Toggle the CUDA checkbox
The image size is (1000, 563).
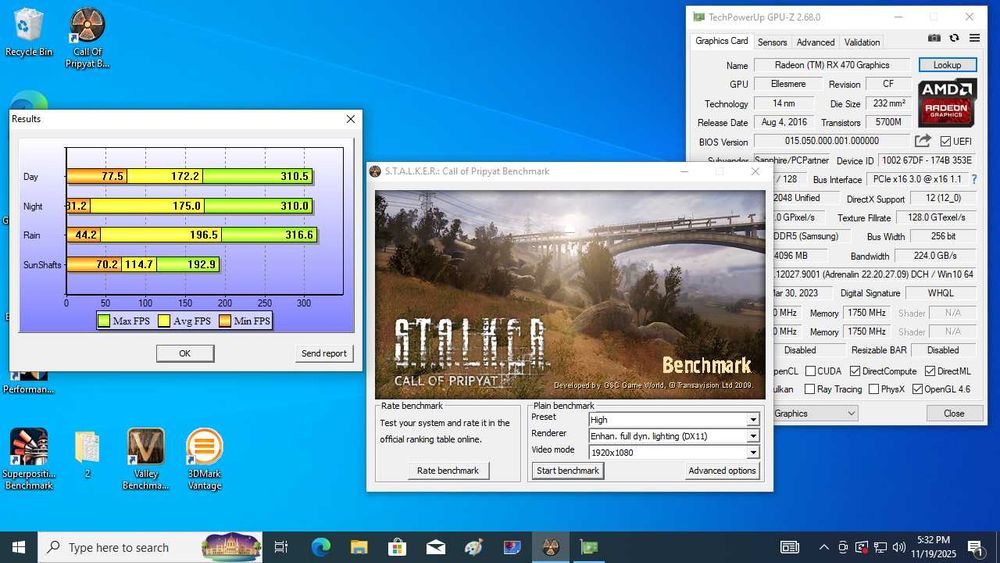(810, 371)
